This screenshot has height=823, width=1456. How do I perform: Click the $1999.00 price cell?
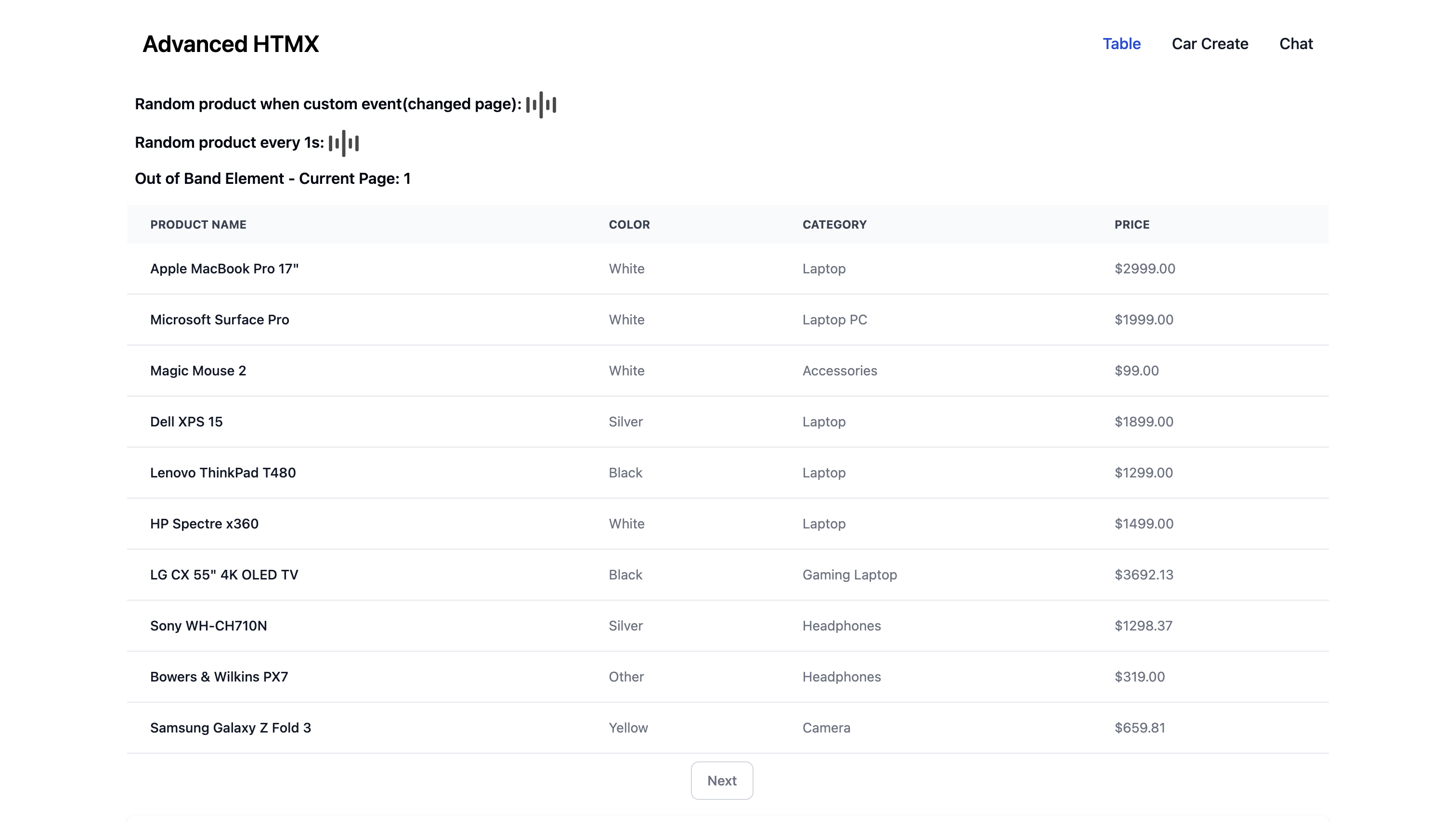(x=1144, y=320)
